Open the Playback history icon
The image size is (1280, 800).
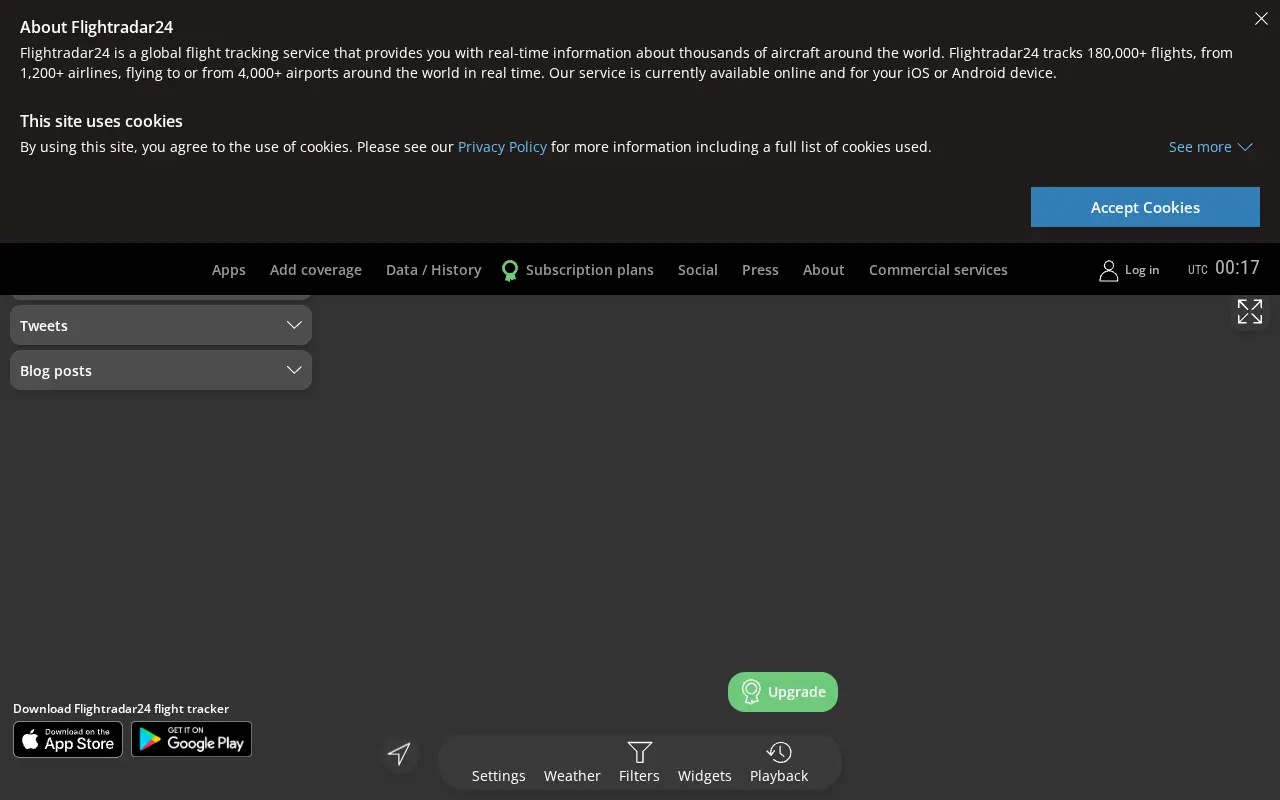(779, 752)
